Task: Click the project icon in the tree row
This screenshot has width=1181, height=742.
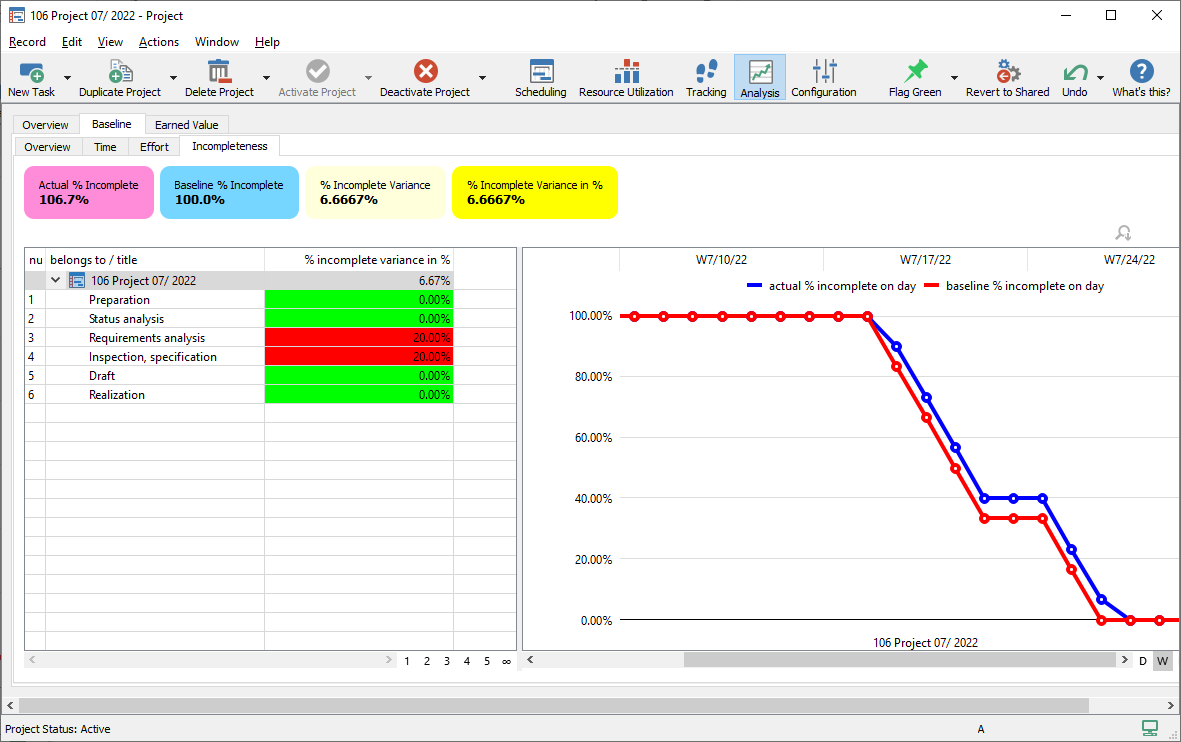Action: click(77, 281)
